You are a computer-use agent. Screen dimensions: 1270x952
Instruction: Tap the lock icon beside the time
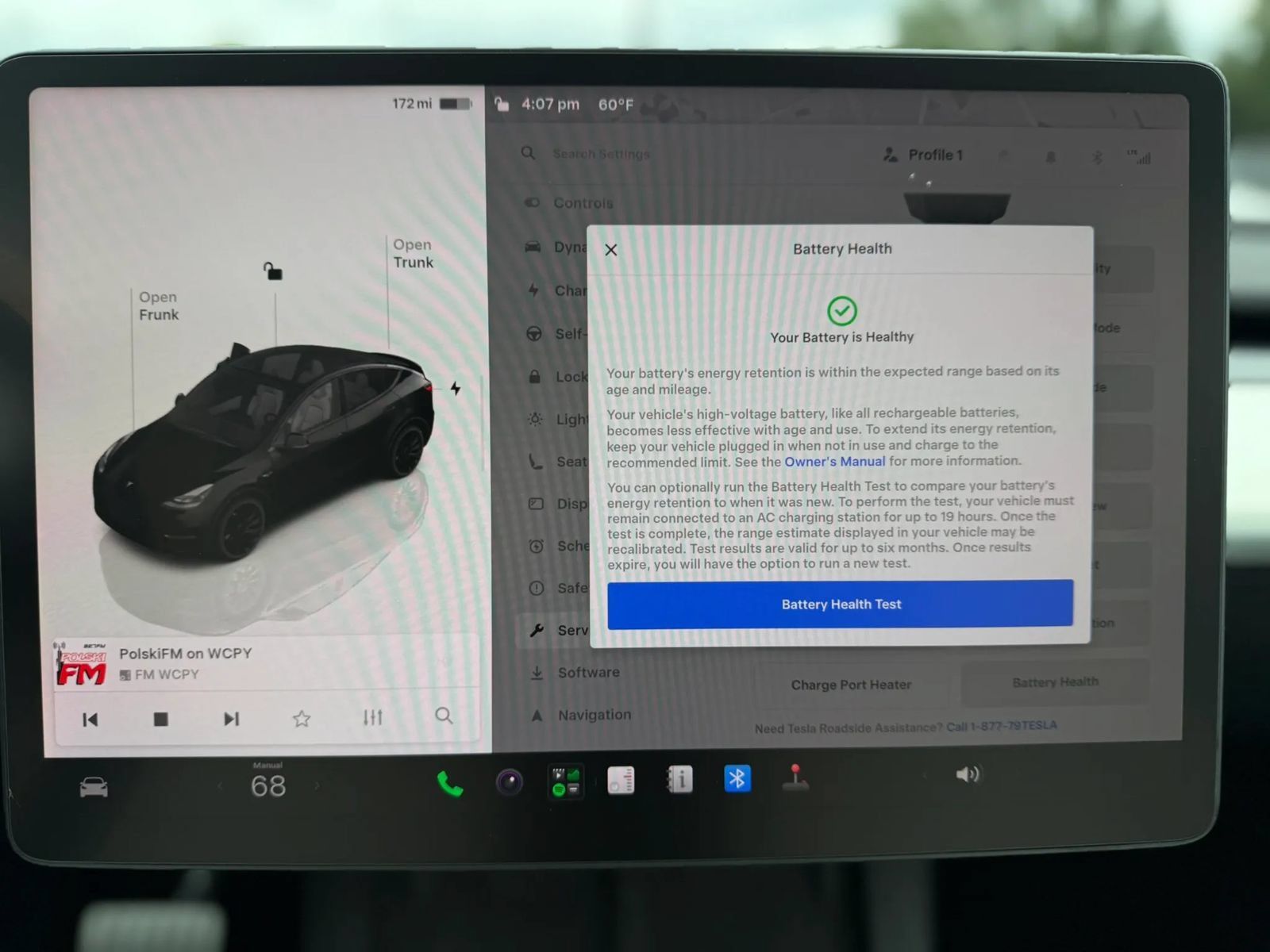[x=501, y=104]
